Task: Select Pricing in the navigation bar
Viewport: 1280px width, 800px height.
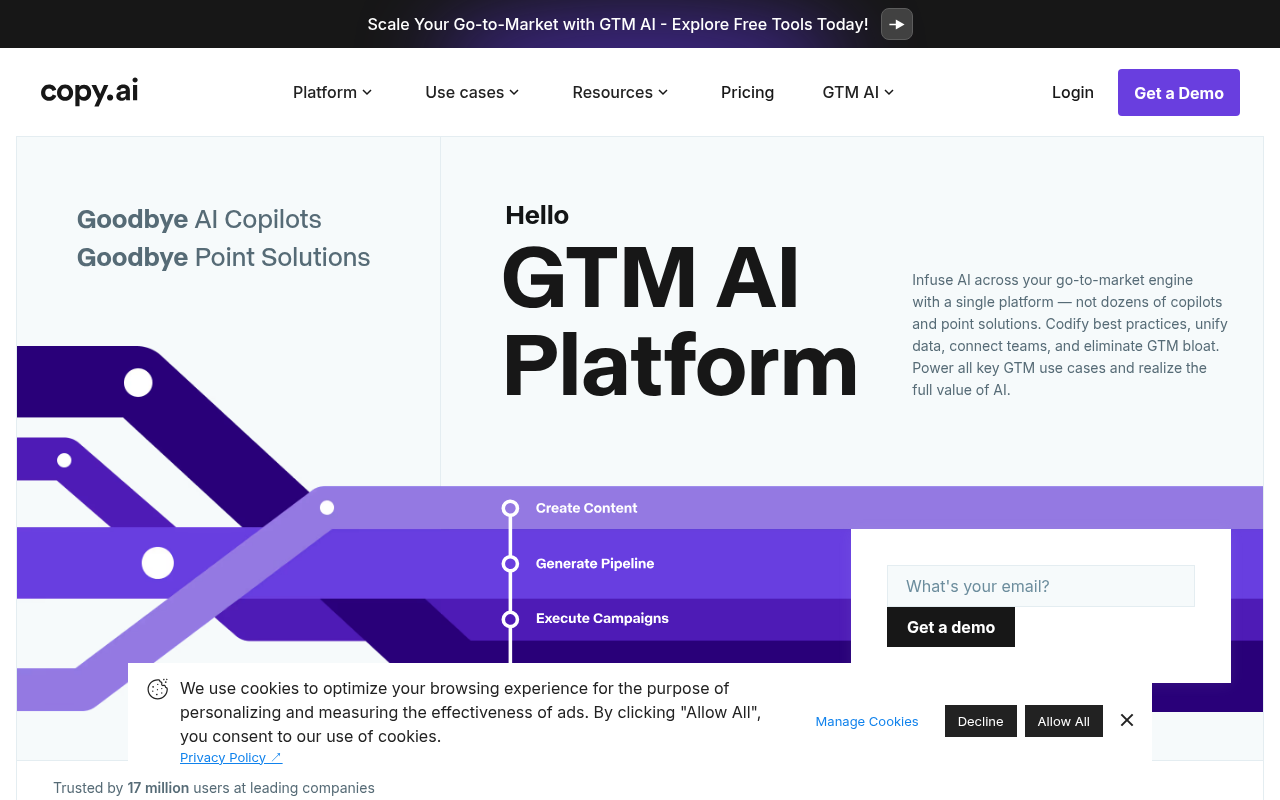Action: (747, 92)
